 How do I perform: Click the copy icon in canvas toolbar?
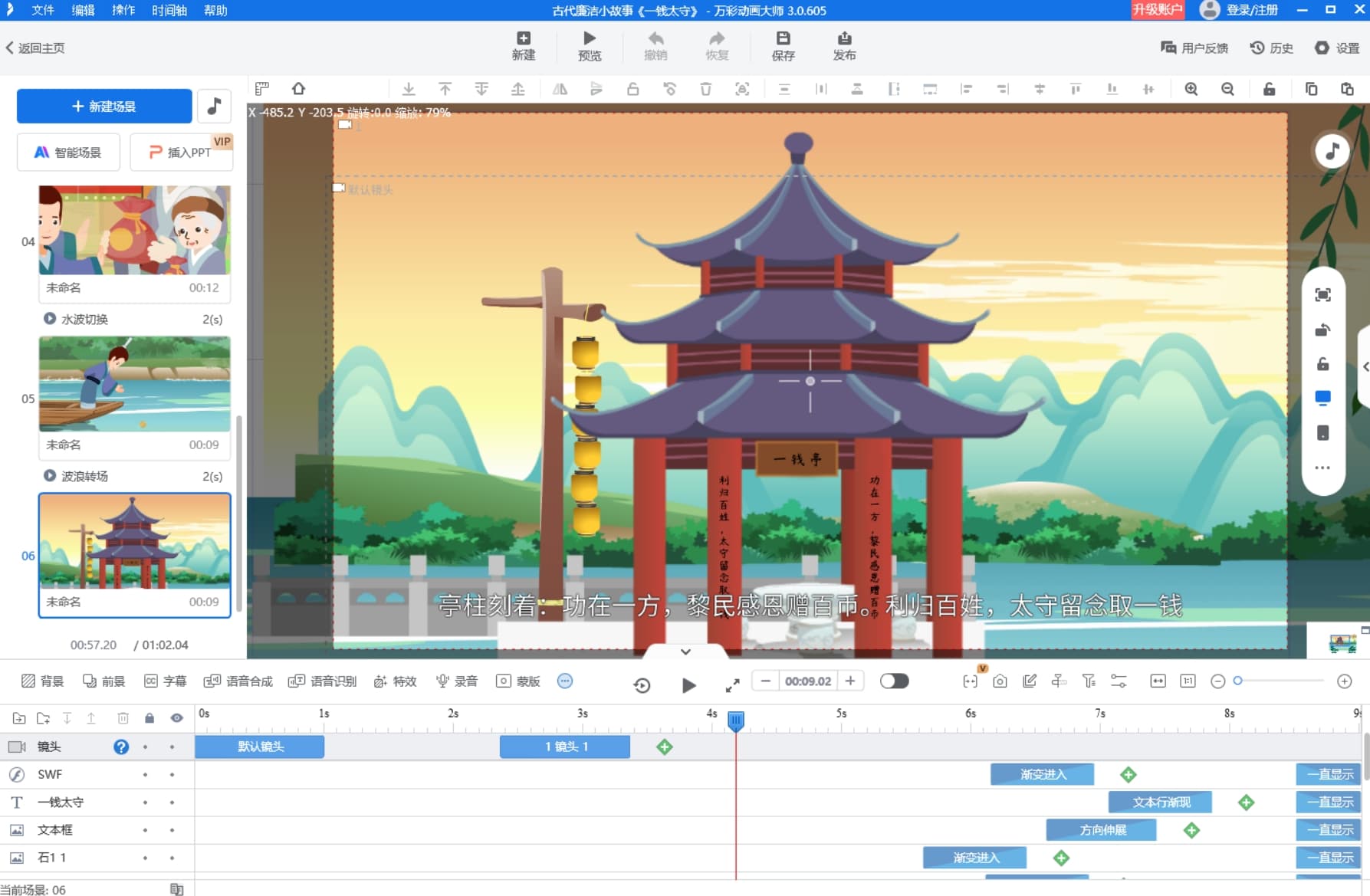pos(1311,89)
